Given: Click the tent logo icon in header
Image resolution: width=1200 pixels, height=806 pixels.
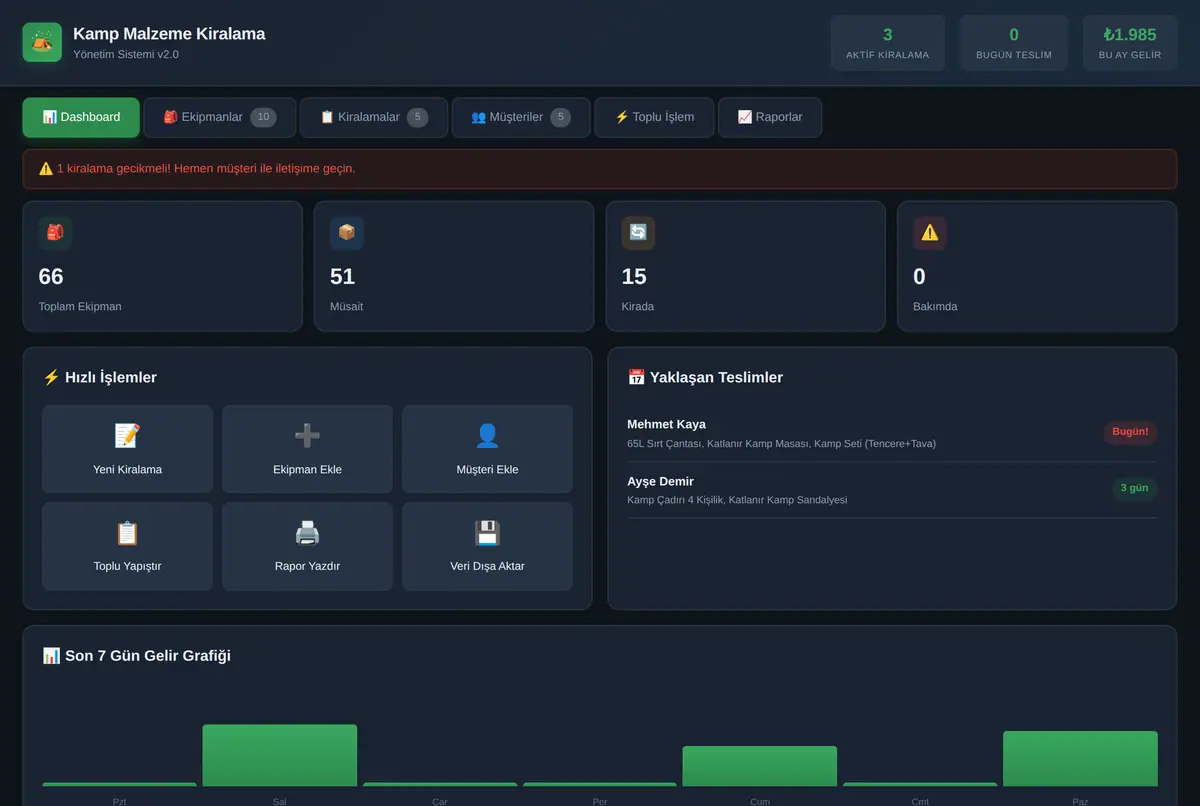Looking at the screenshot, I should click(x=42, y=42).
